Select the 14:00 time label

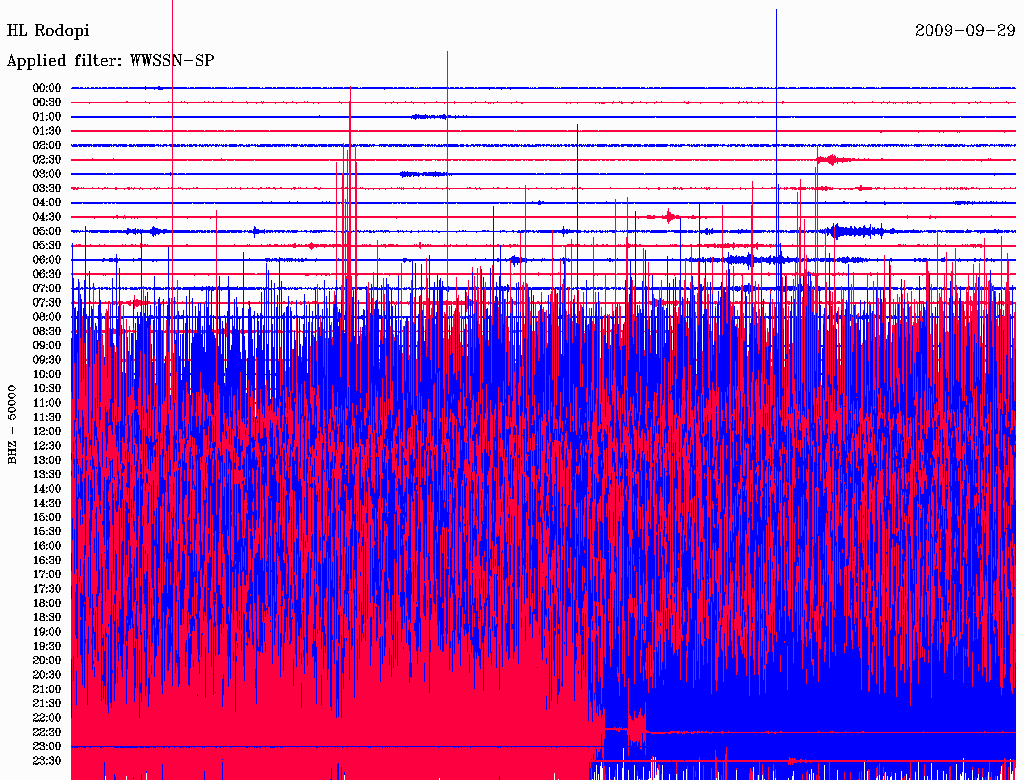pyautogui.click(x=47, y=489)
